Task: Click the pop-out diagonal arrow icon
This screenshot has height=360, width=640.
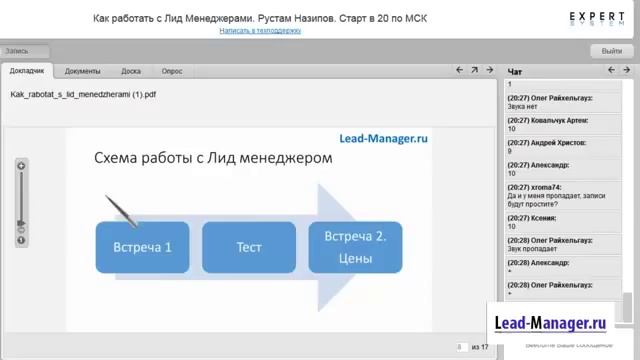Action: click(474, 70)
